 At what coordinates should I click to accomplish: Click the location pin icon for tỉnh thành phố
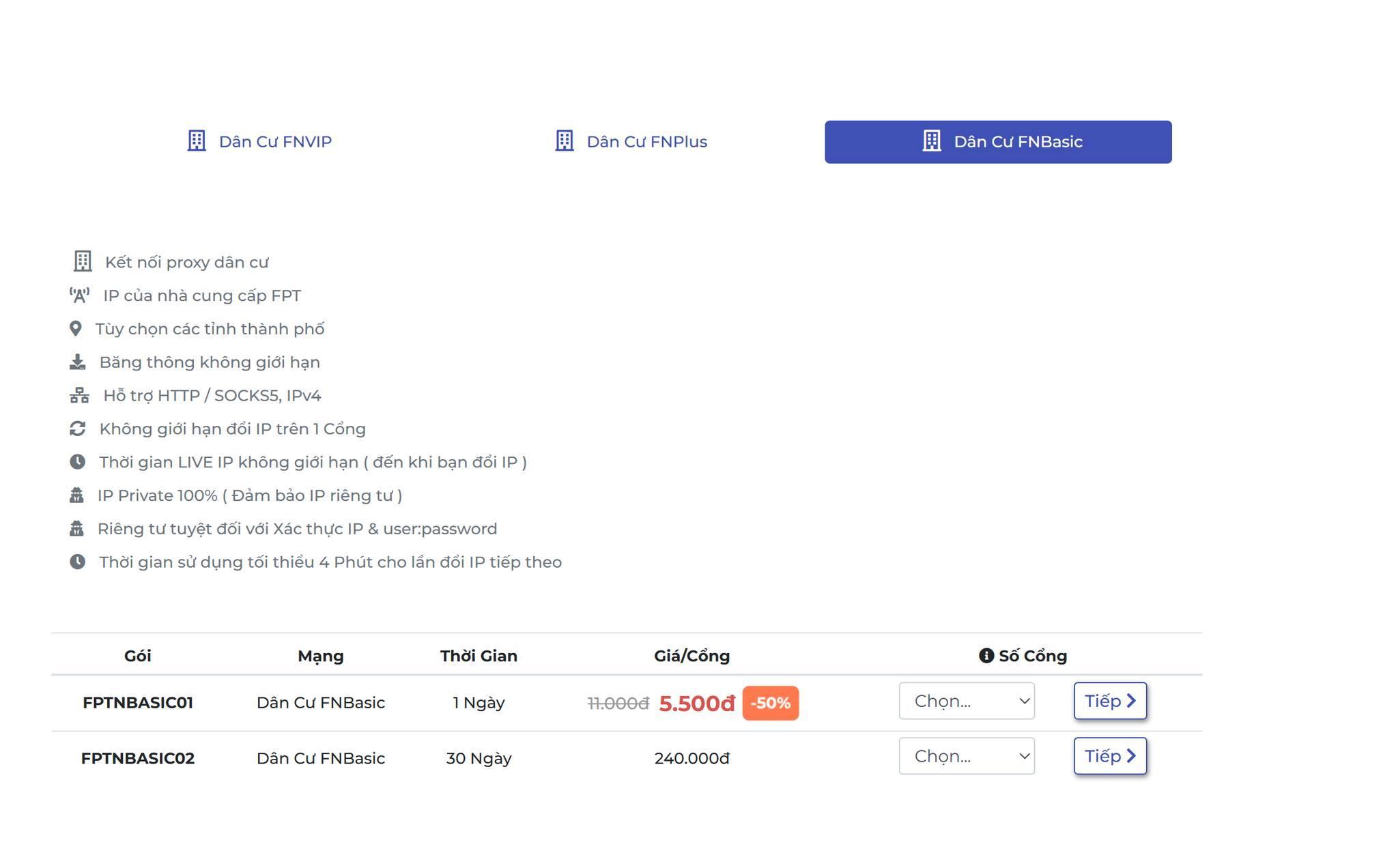[76, 329]
